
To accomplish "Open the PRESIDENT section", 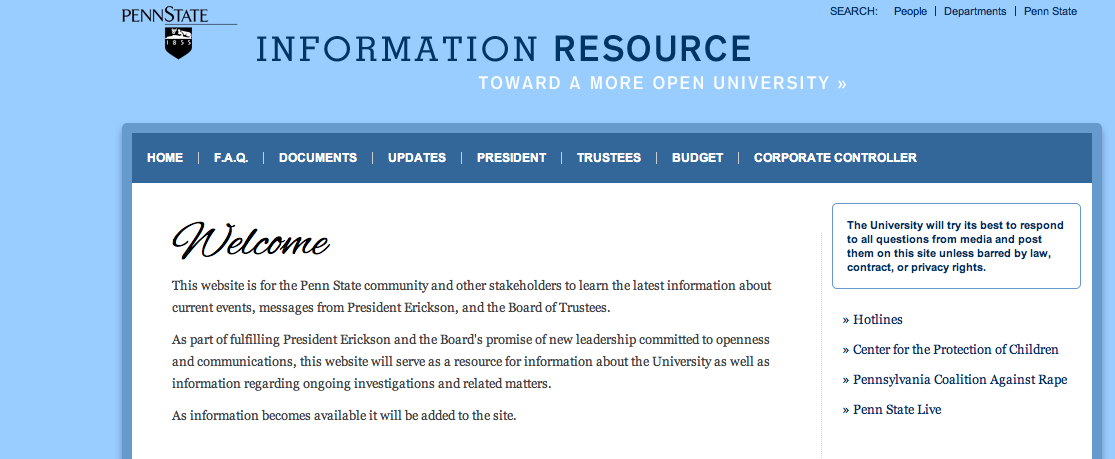I will click(x=511, y=158).
